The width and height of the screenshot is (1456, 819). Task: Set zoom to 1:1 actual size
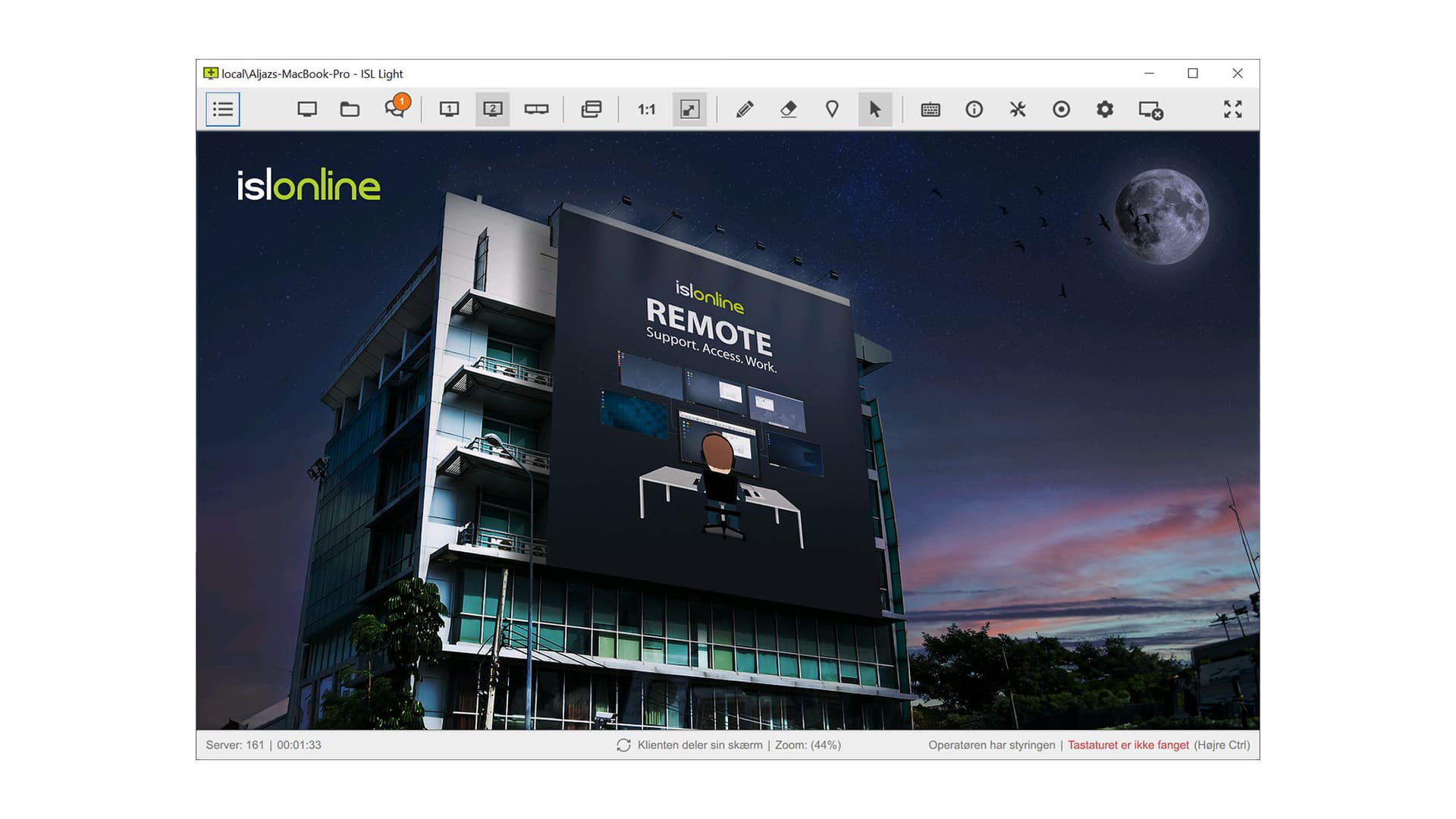[x=647, y=109]
